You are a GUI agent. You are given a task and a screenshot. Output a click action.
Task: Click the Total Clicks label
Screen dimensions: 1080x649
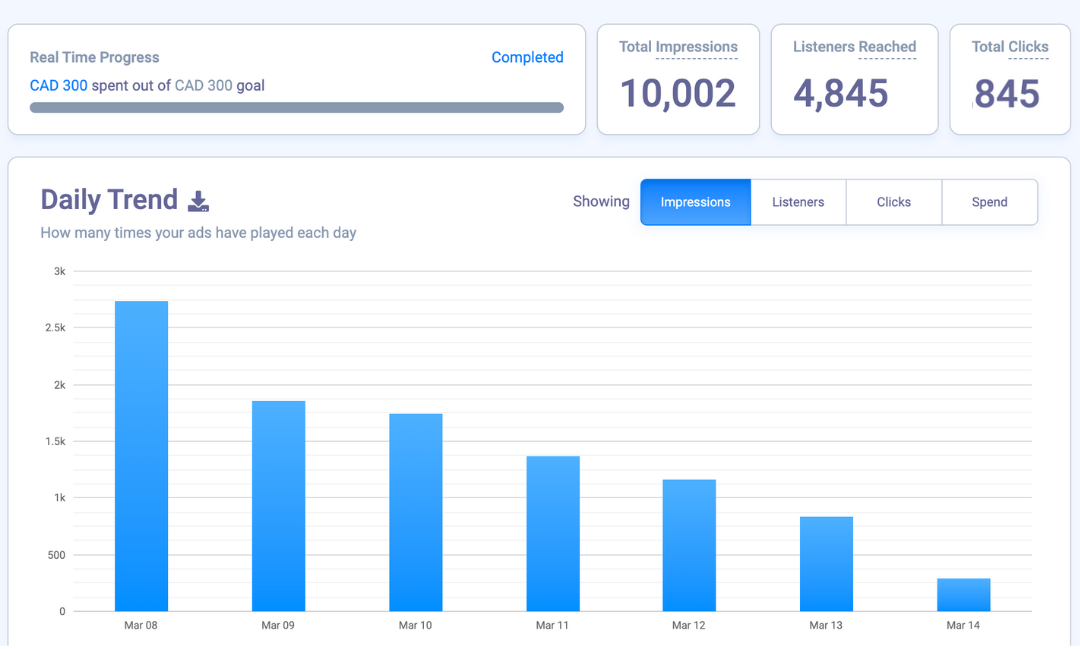coord(1009,47)
